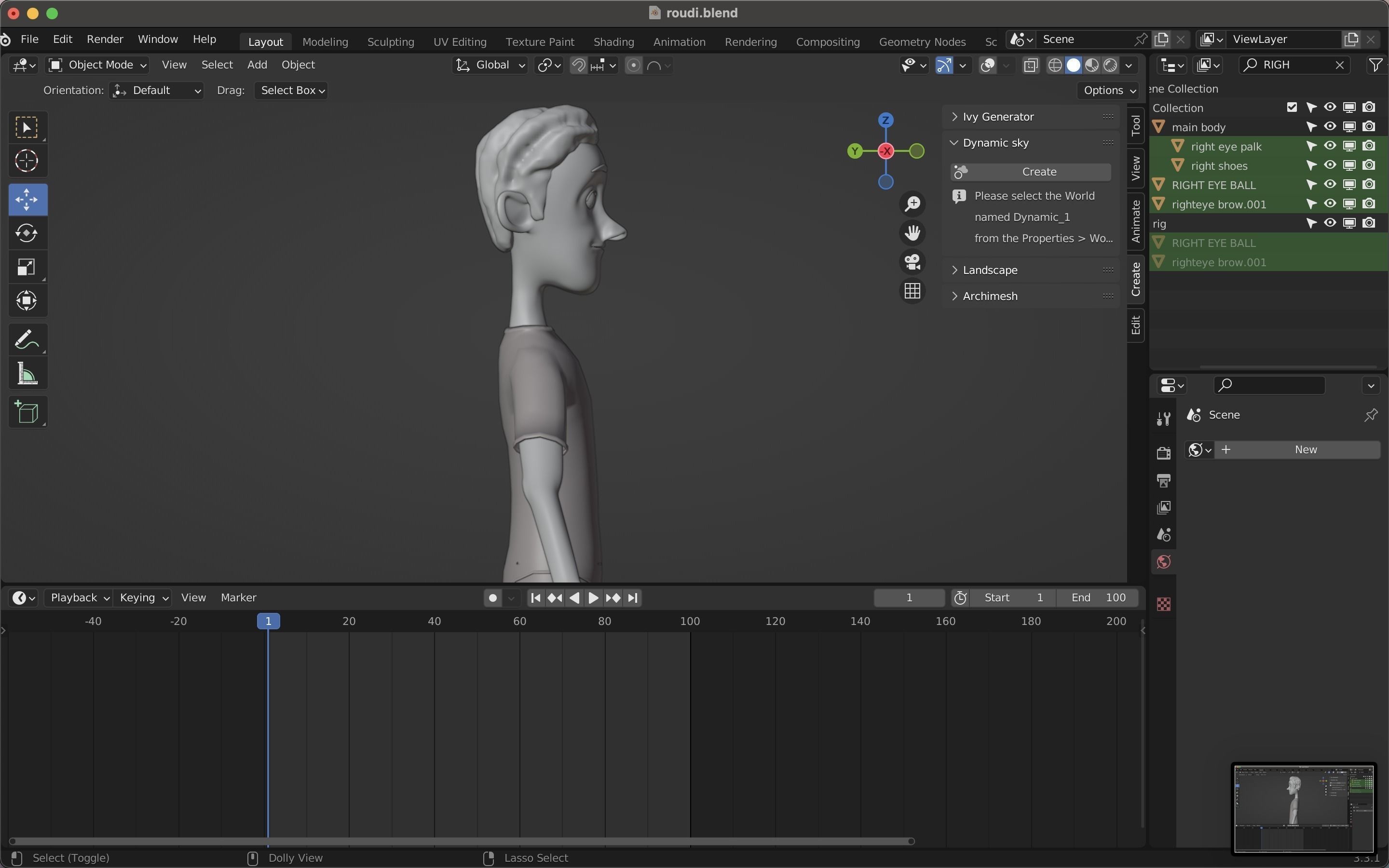Click the current frame number field

[909, 597]
